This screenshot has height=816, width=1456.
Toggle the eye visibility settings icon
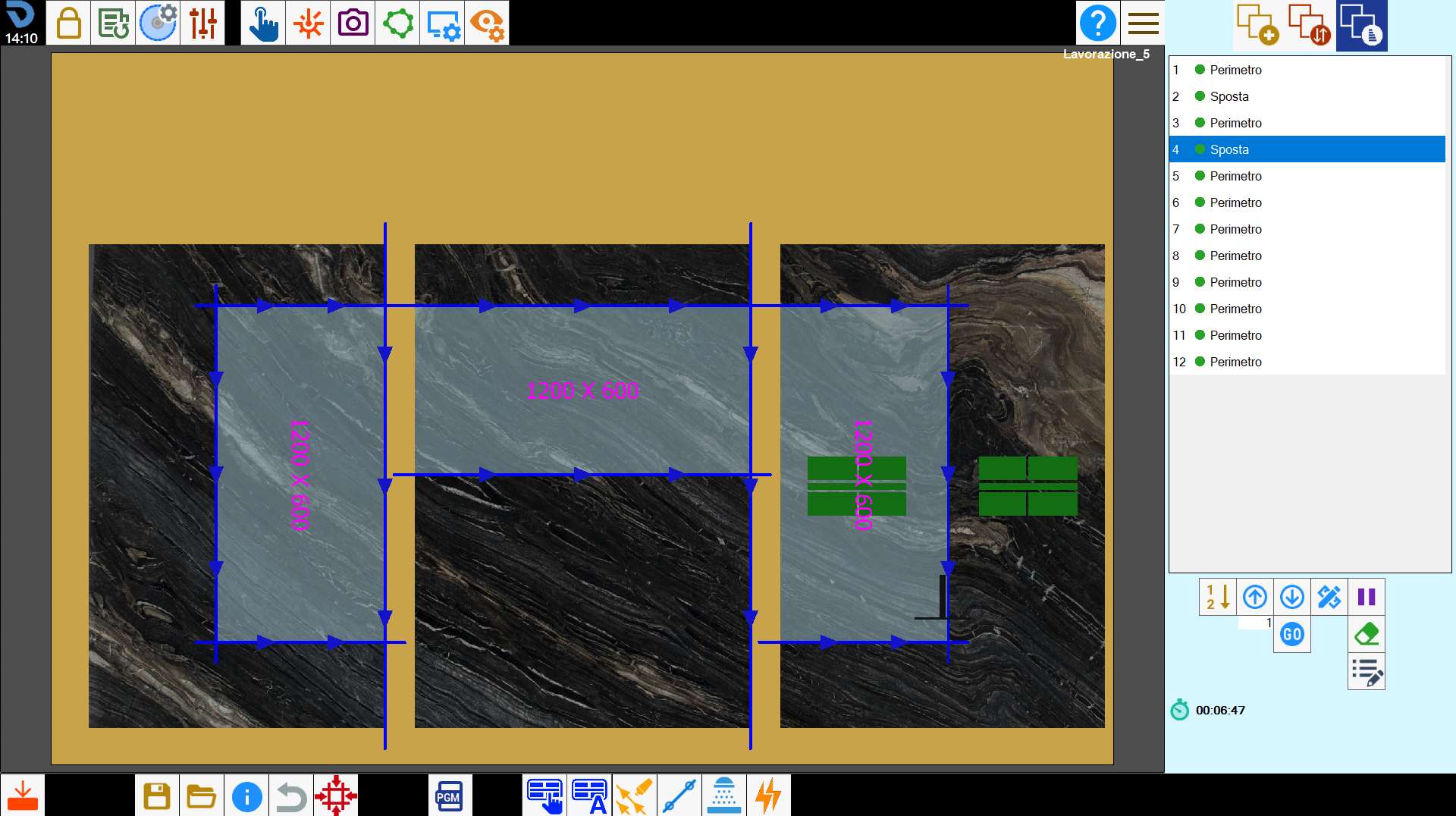click(487, 23)
